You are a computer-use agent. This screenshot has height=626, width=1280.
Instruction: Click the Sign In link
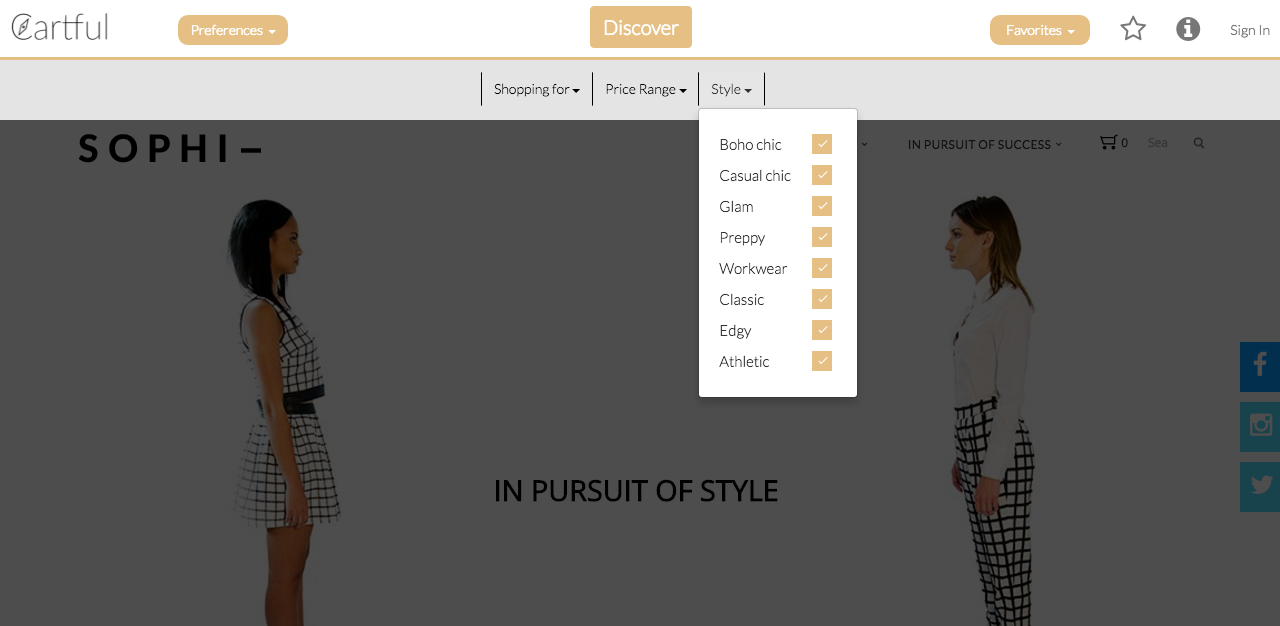(1250, 30)
